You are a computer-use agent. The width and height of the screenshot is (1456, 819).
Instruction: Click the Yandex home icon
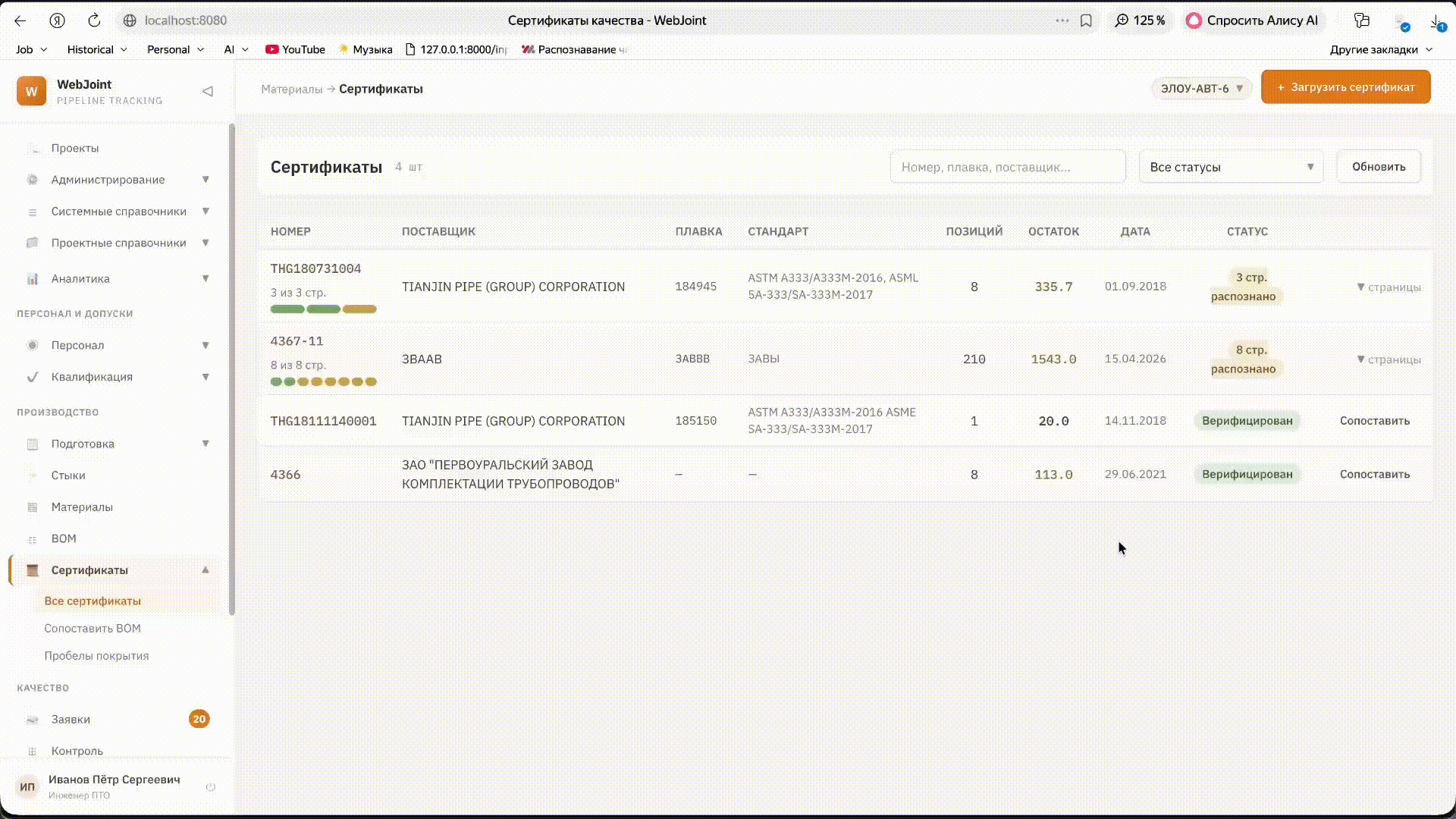point(57,20)
